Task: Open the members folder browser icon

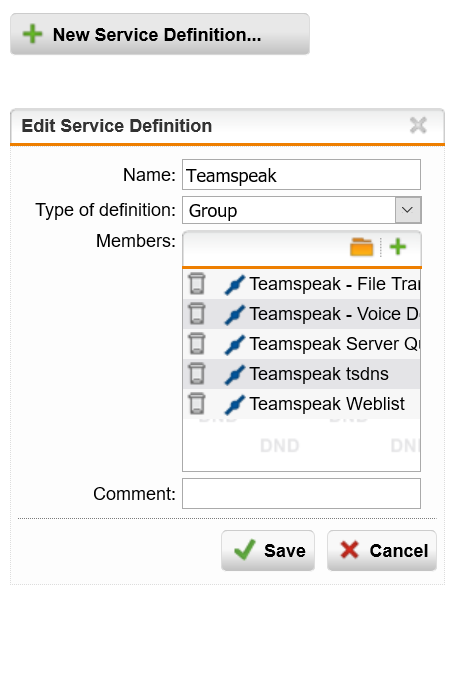Action: tap(362, 247)
